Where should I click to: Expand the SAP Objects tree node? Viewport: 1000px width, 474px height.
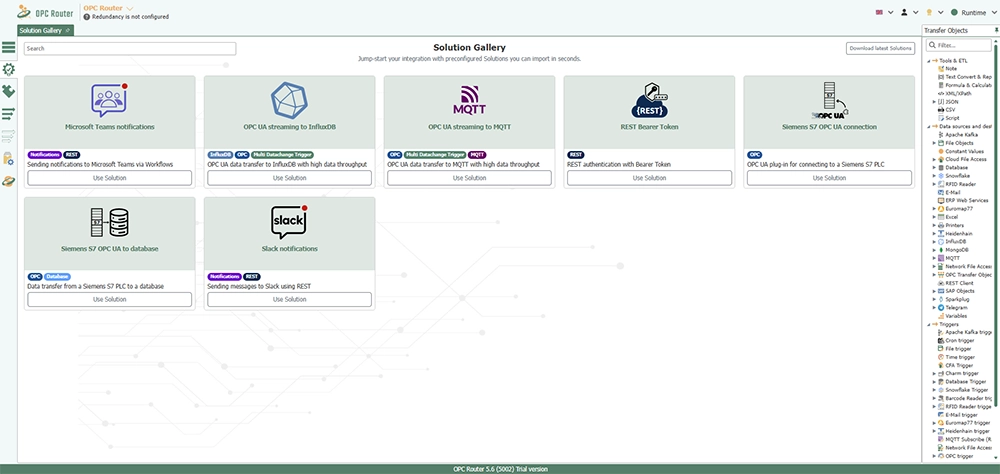(x=934, y=291)
